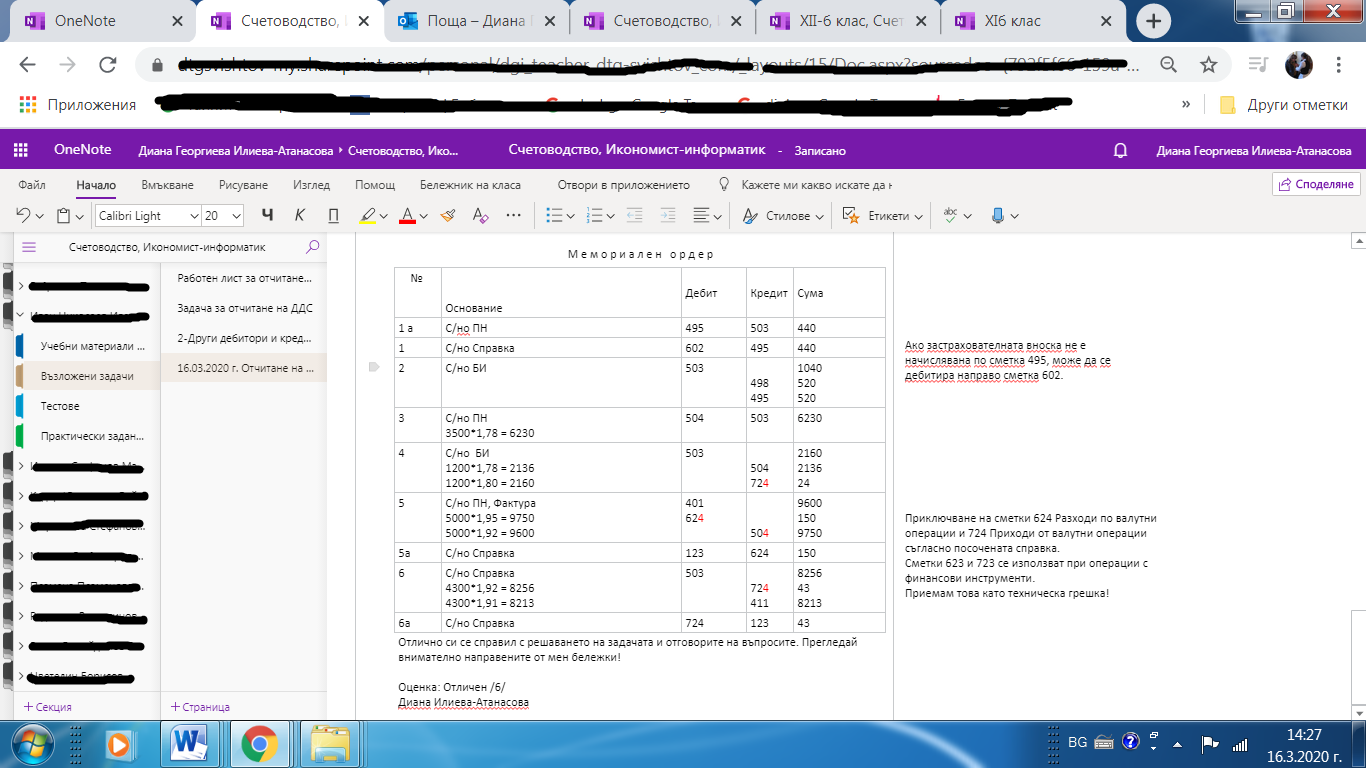Open the notifications bell
Image resolution: width=1366 pixels, height=768 pixels.
[x=1121, y=150]
